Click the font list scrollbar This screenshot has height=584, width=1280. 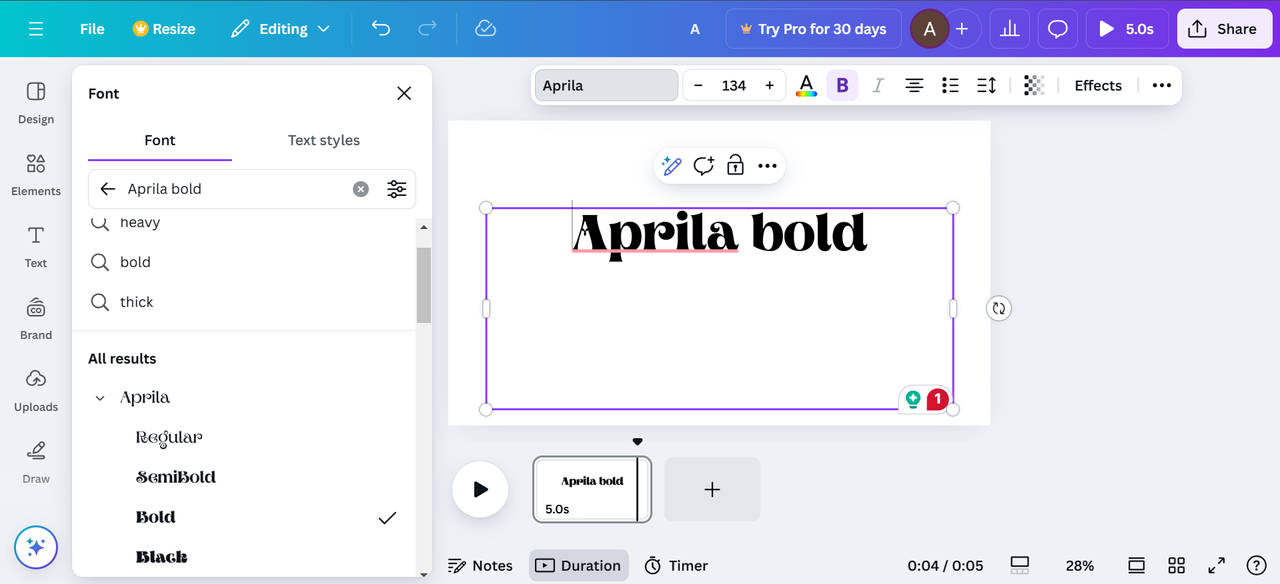(x=424, y=285)
